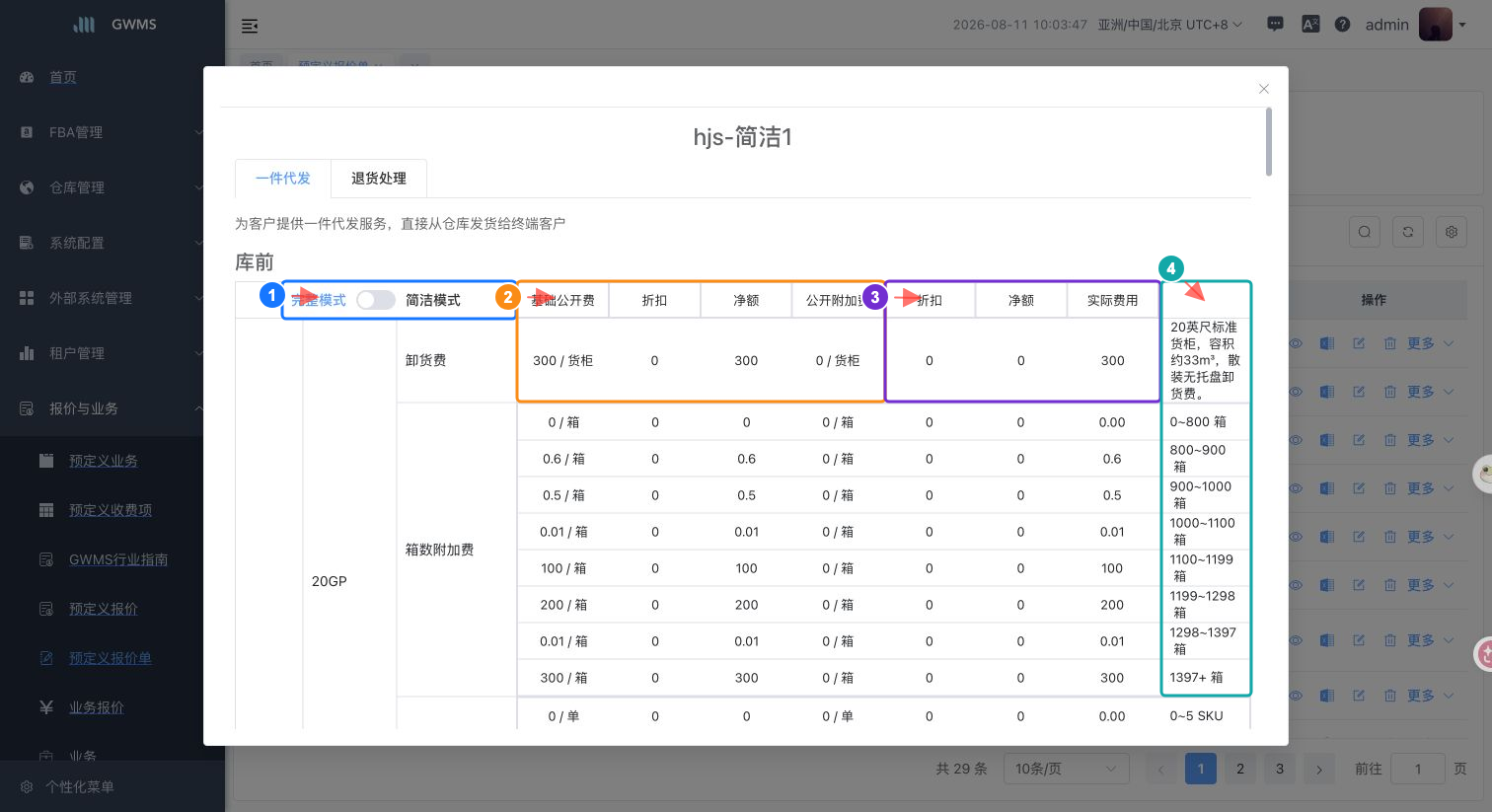This screenshot has width=1492, height=812.
Task: Expand the 系统配置 sidebar menu
Action: [112, 243]
